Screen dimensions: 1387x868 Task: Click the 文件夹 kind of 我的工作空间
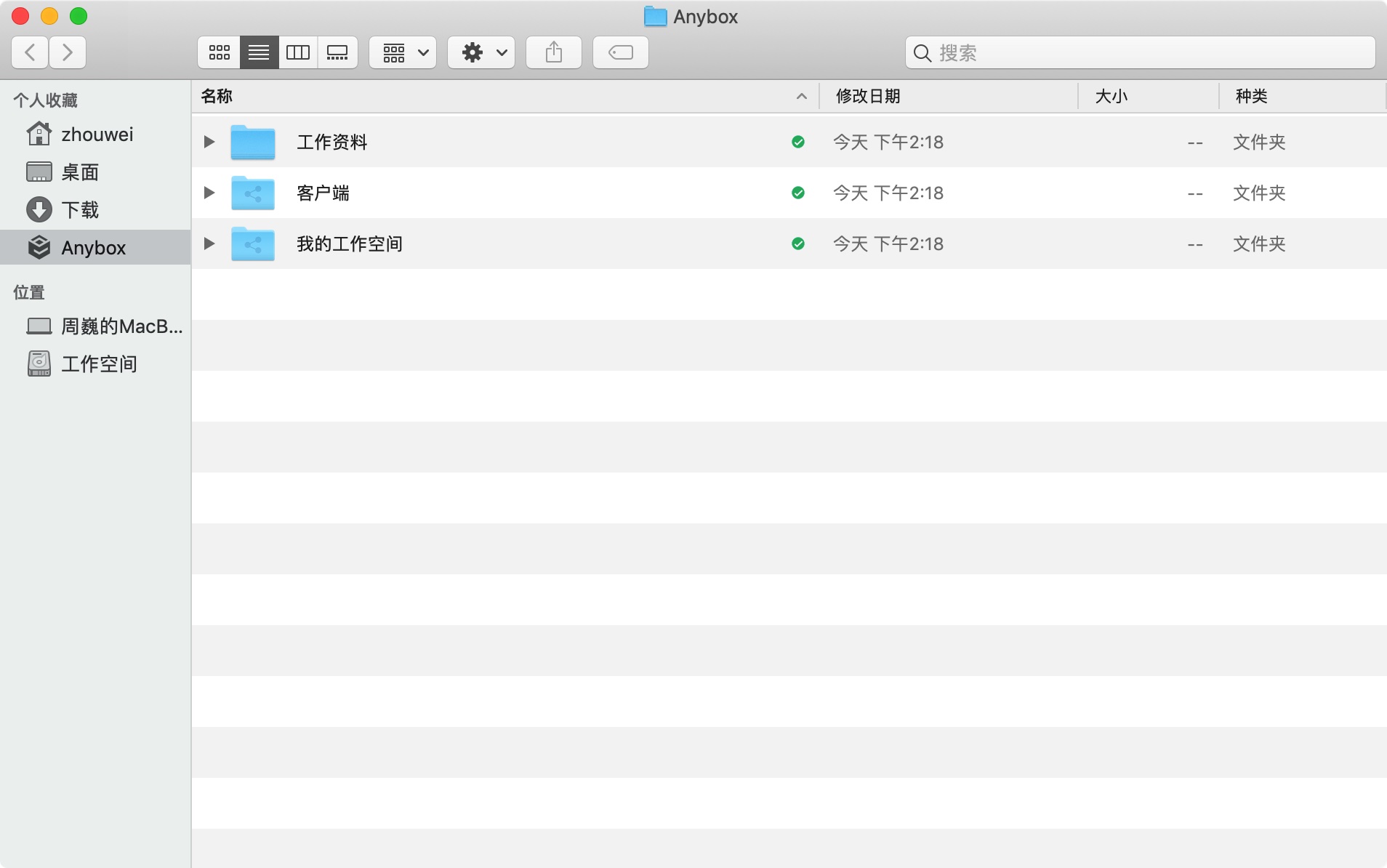click(1260, 244)
